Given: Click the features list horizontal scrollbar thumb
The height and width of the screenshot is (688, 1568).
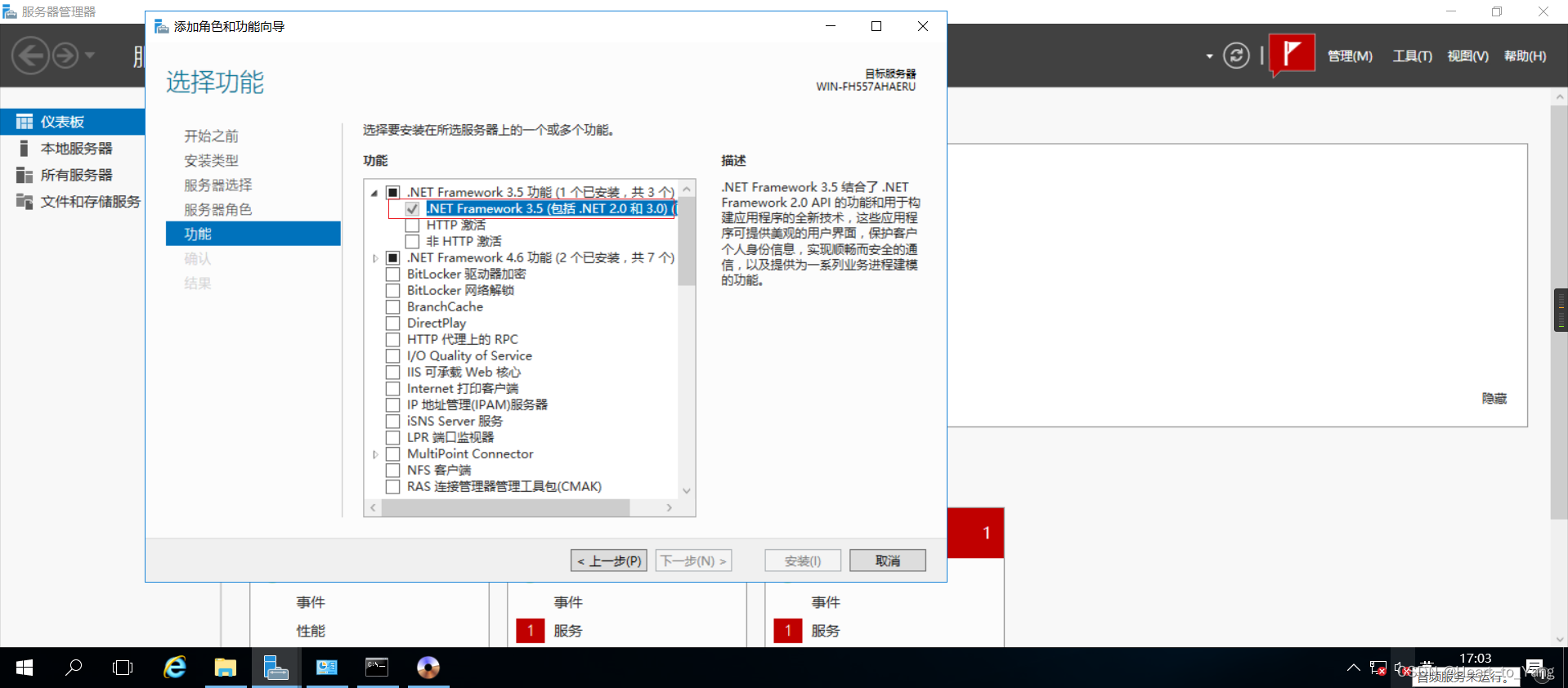Looking at the screenshot, I should click(505, 507).
